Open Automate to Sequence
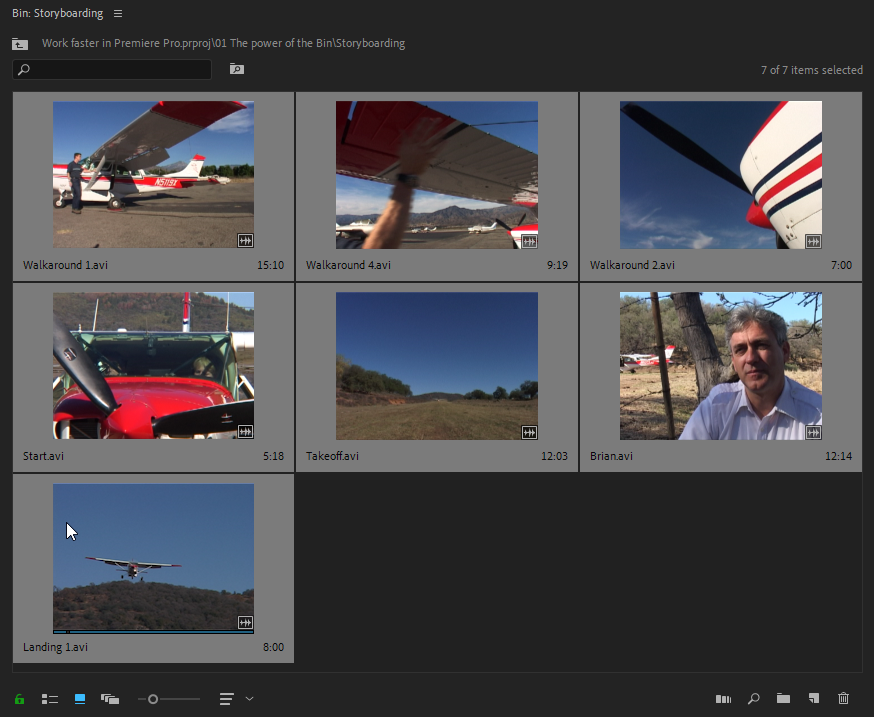Screen dimensions: 874x717 tap(723, 699)
